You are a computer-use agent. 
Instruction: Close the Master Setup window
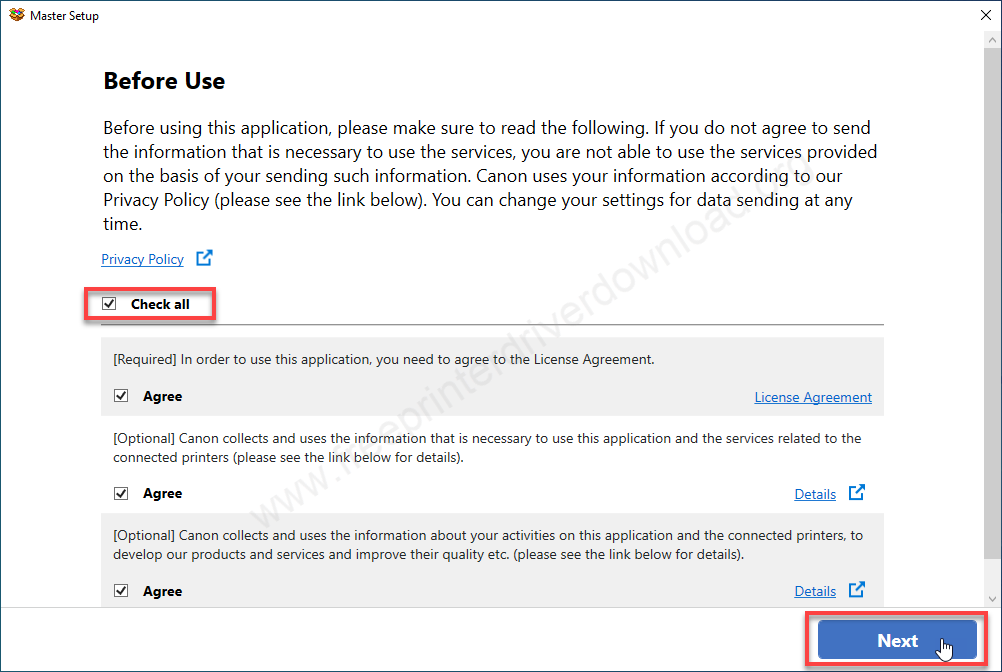(x=985, y=15)
